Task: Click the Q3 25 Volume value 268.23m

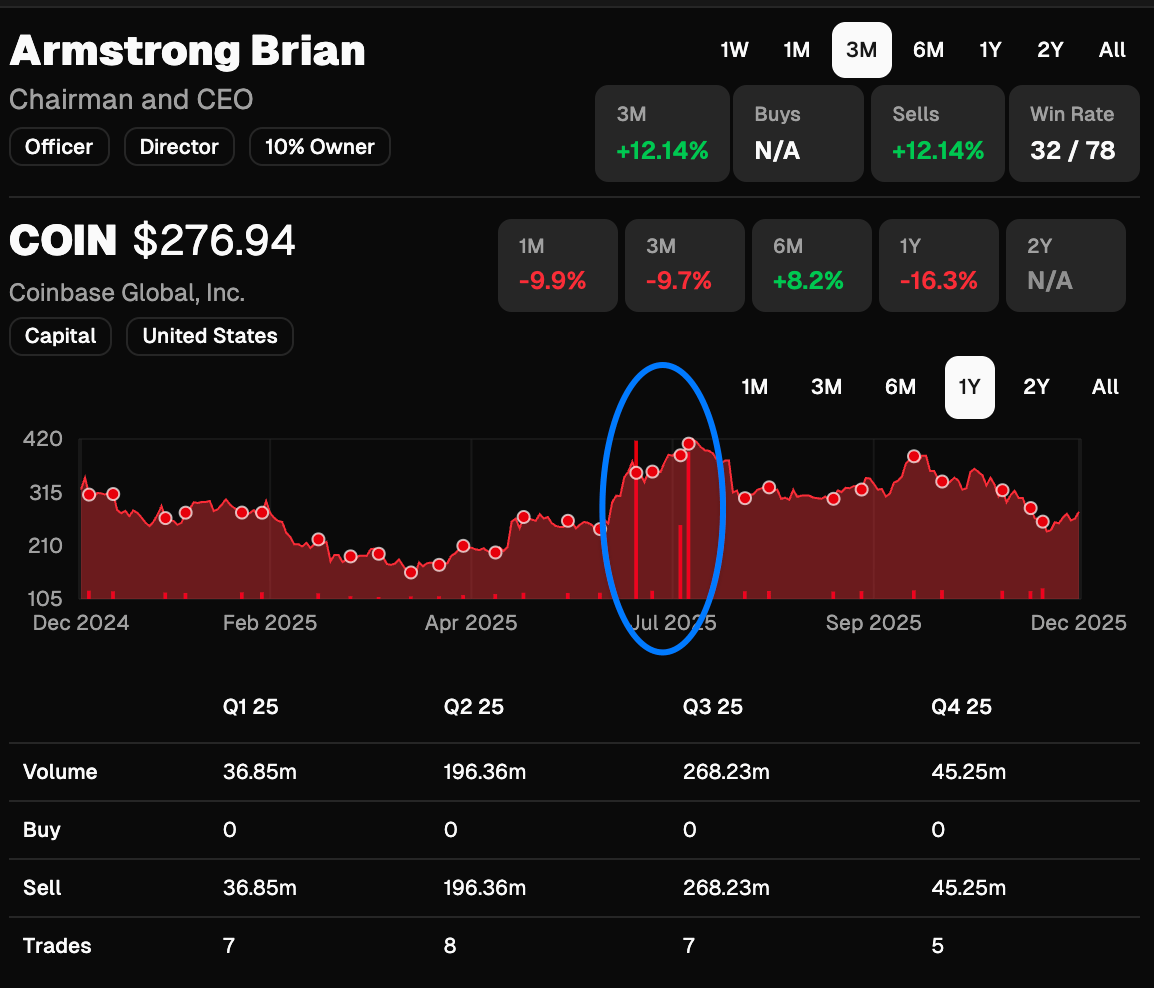Action: click(726, 772)
